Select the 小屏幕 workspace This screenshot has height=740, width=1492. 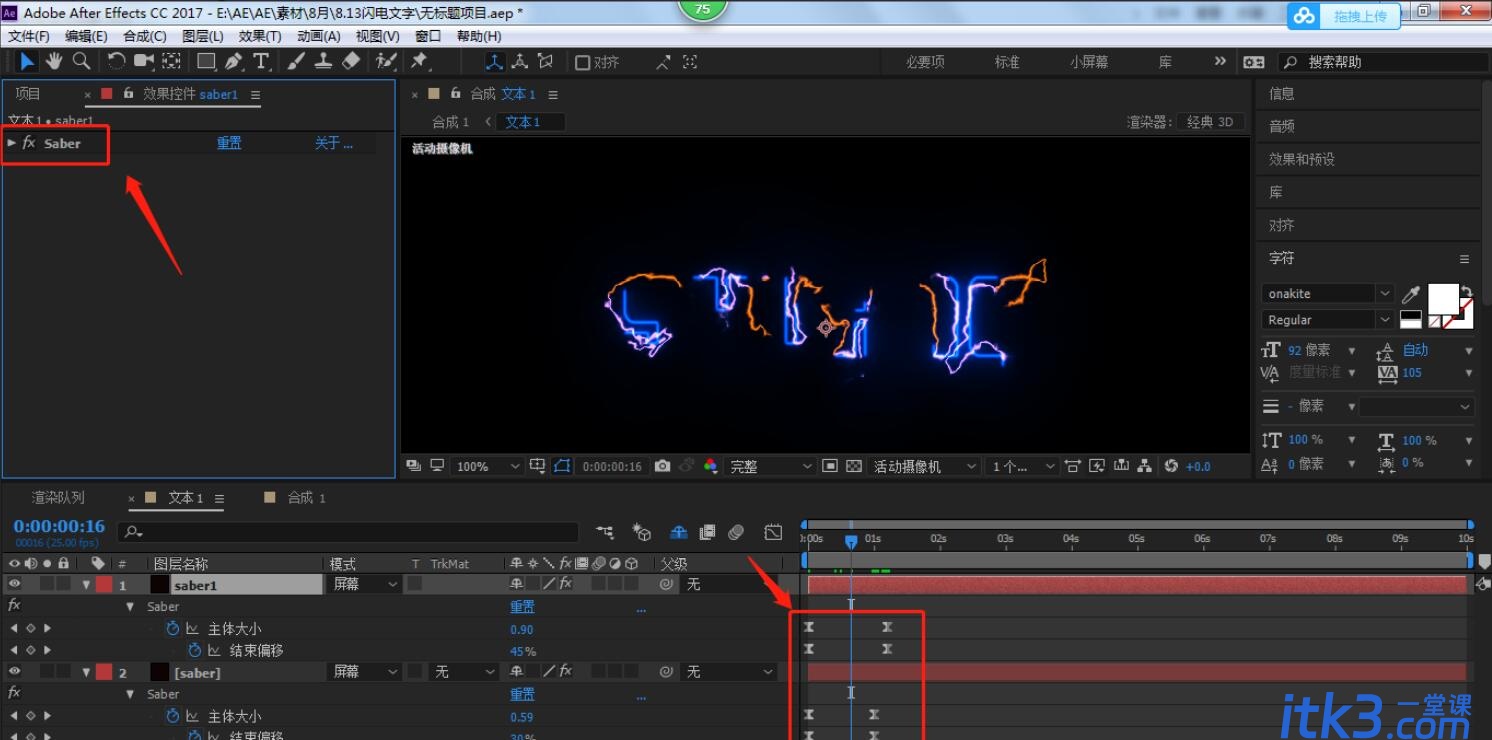[1089, 61]
